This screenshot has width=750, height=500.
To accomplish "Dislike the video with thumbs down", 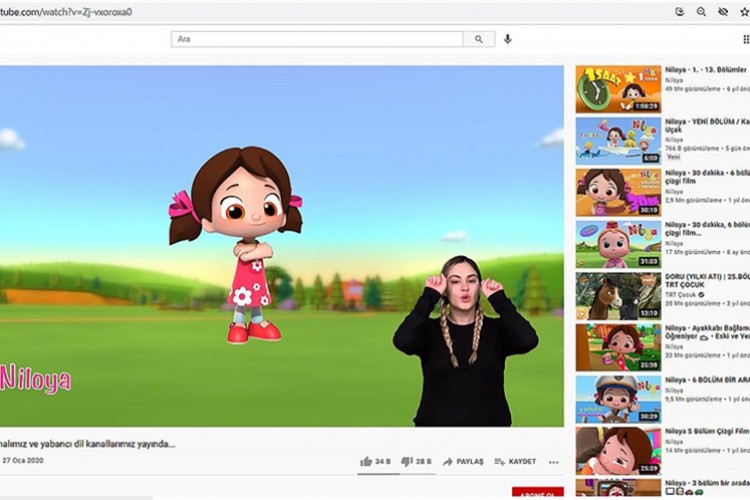I will [408, 462].
